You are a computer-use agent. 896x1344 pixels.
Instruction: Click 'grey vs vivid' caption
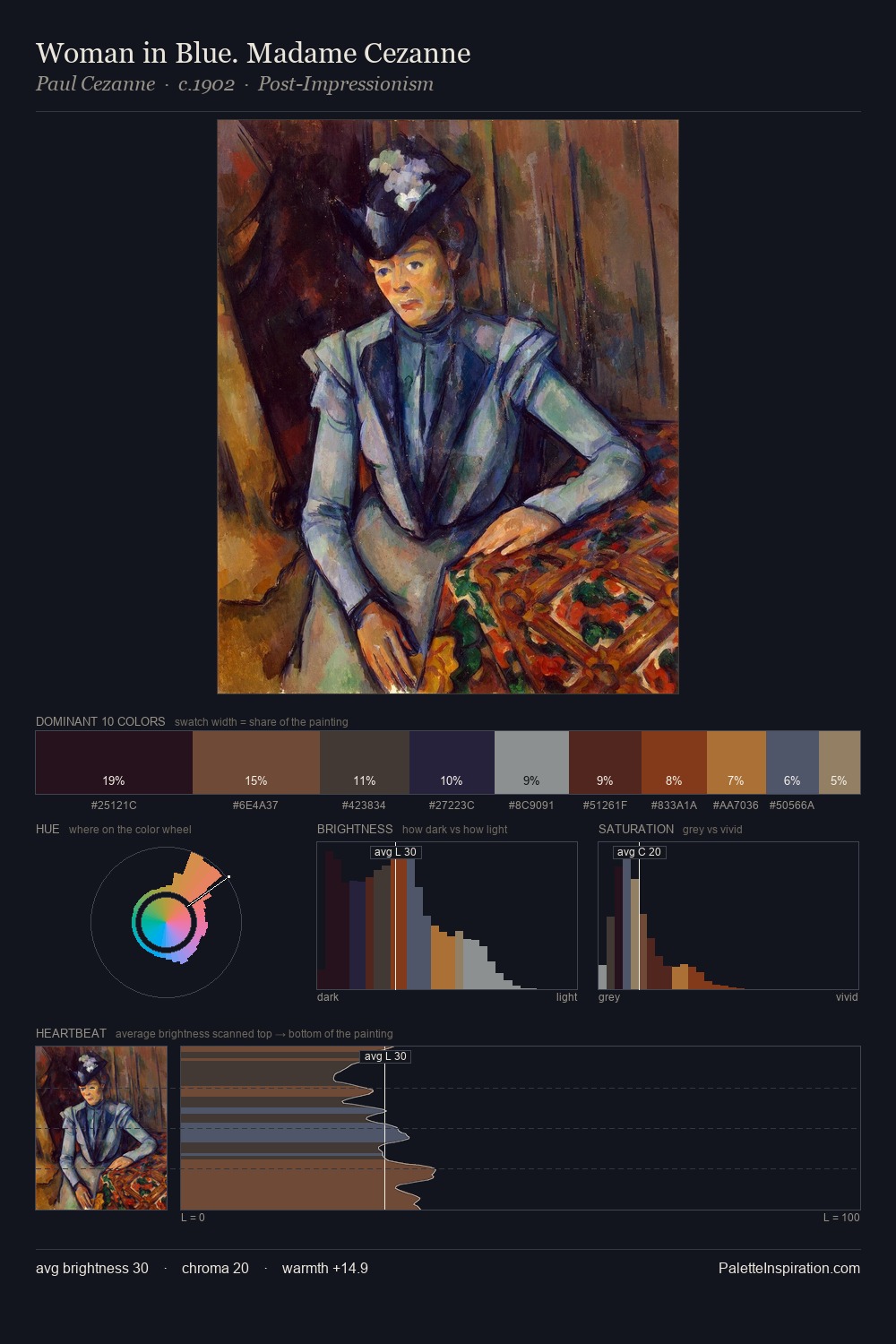pos(712,830)
